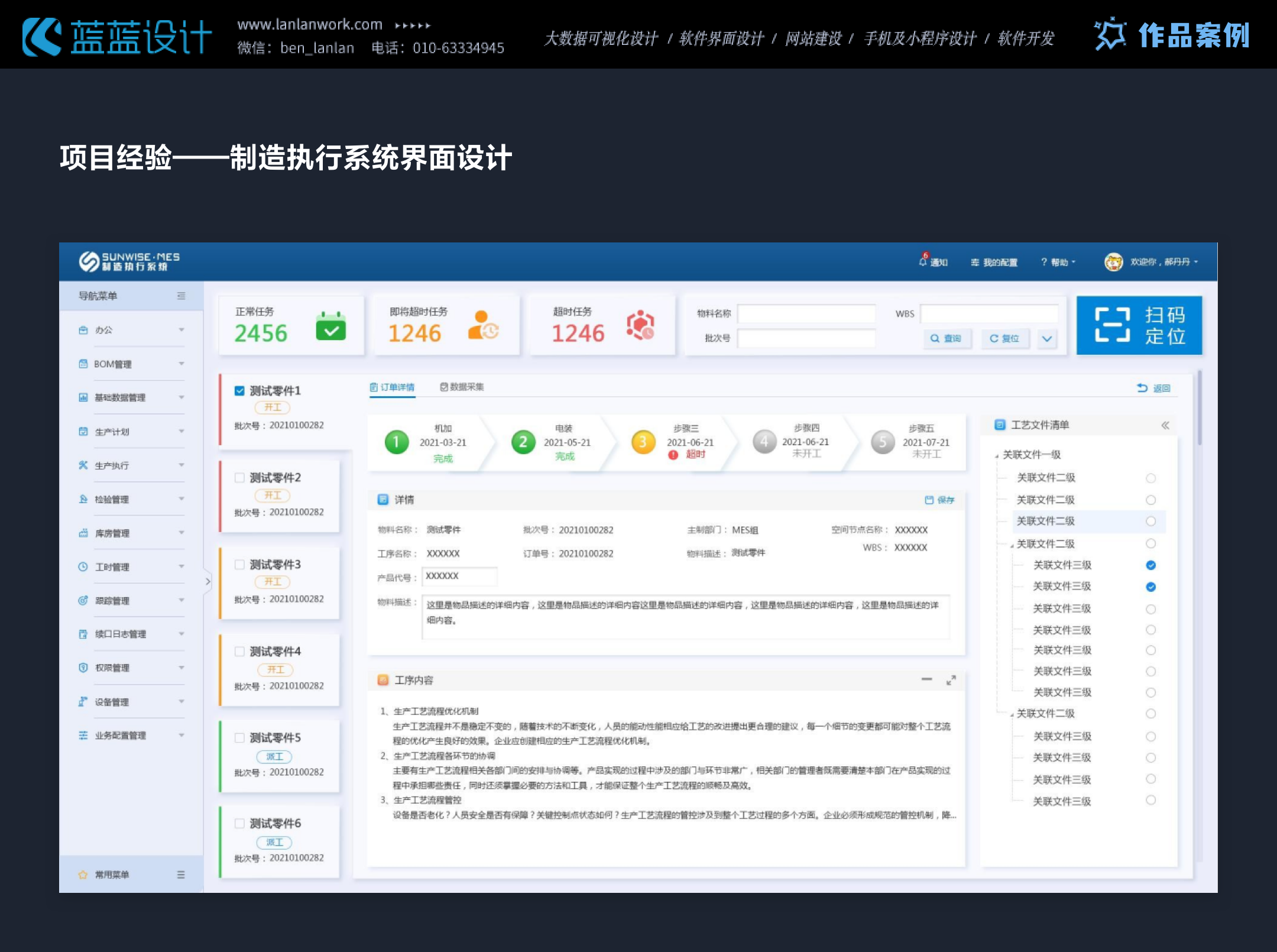
Task: Minimize the 工序内容 panel with dash icon
Action: [x=926, y=679]
